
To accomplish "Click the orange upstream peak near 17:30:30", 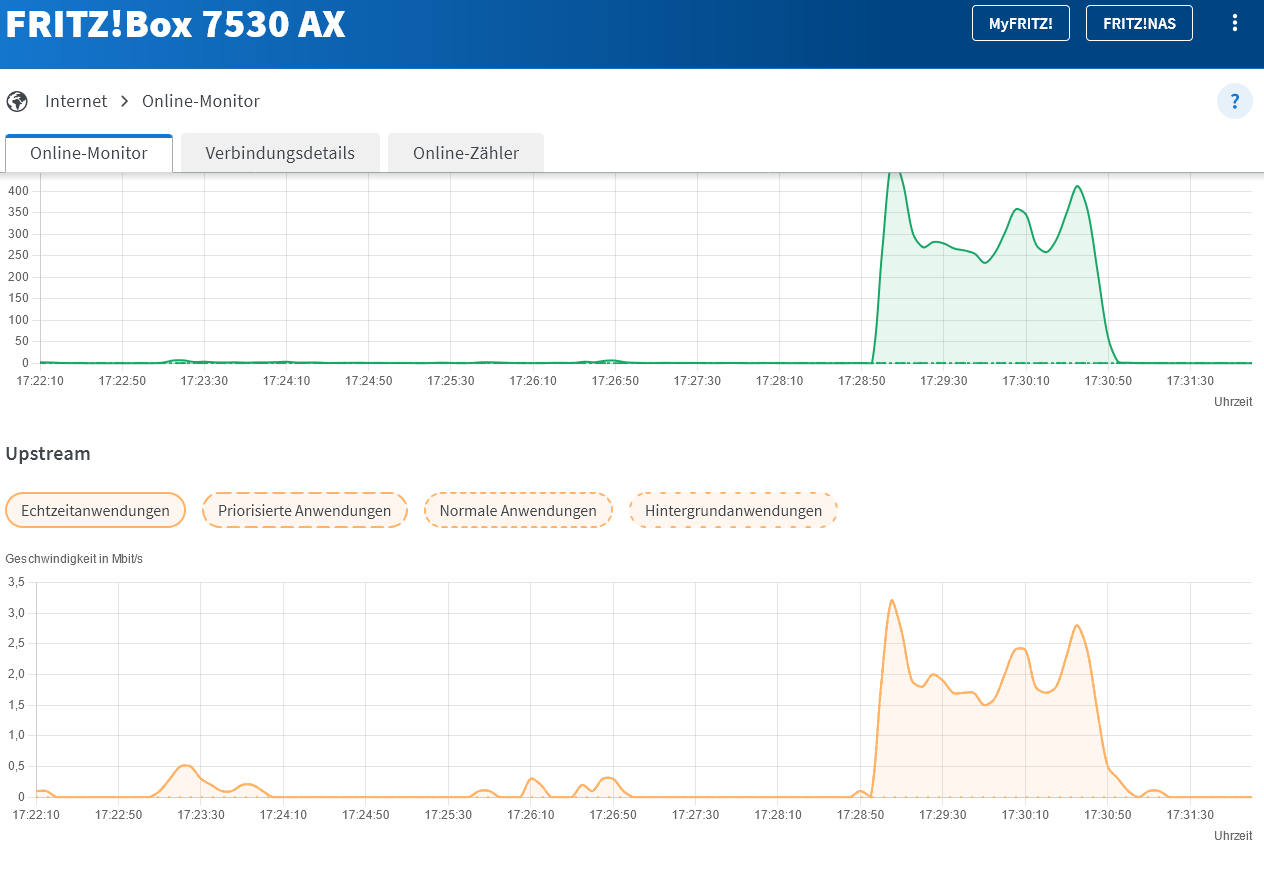I will coord(1077,626).
